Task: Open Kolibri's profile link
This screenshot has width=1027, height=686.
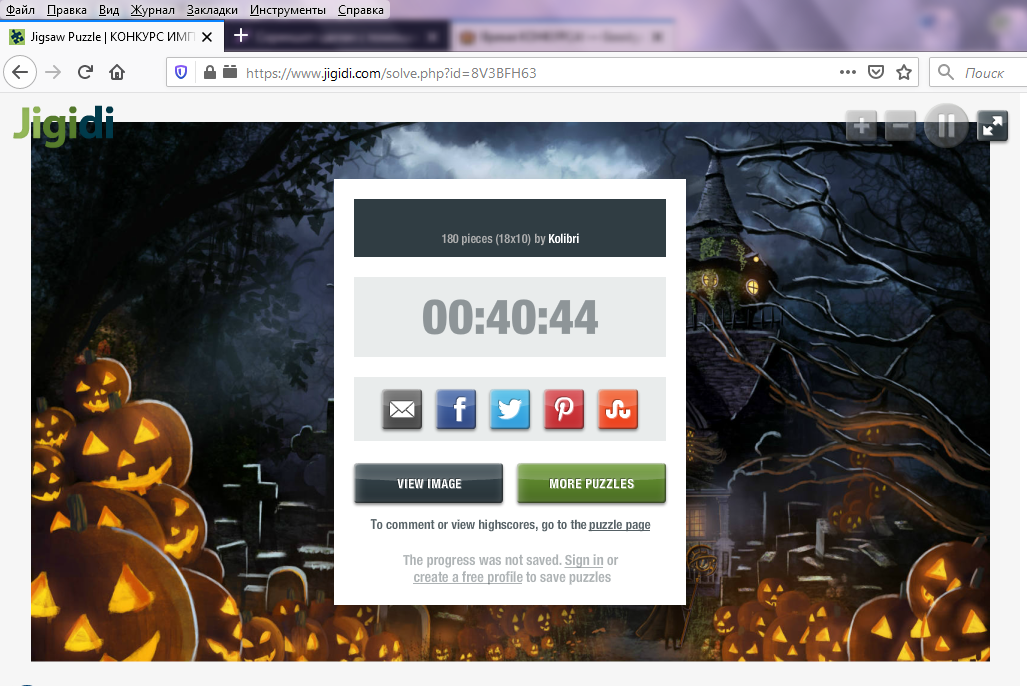Action: pos(563,238)
